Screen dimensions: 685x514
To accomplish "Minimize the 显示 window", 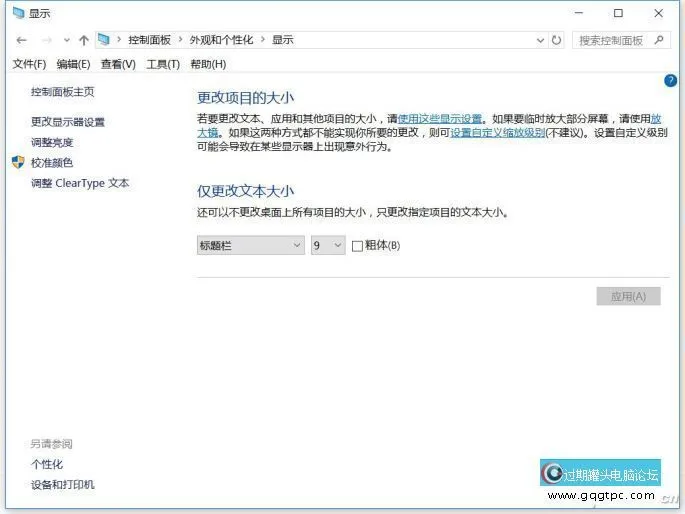I will [578, 13].
